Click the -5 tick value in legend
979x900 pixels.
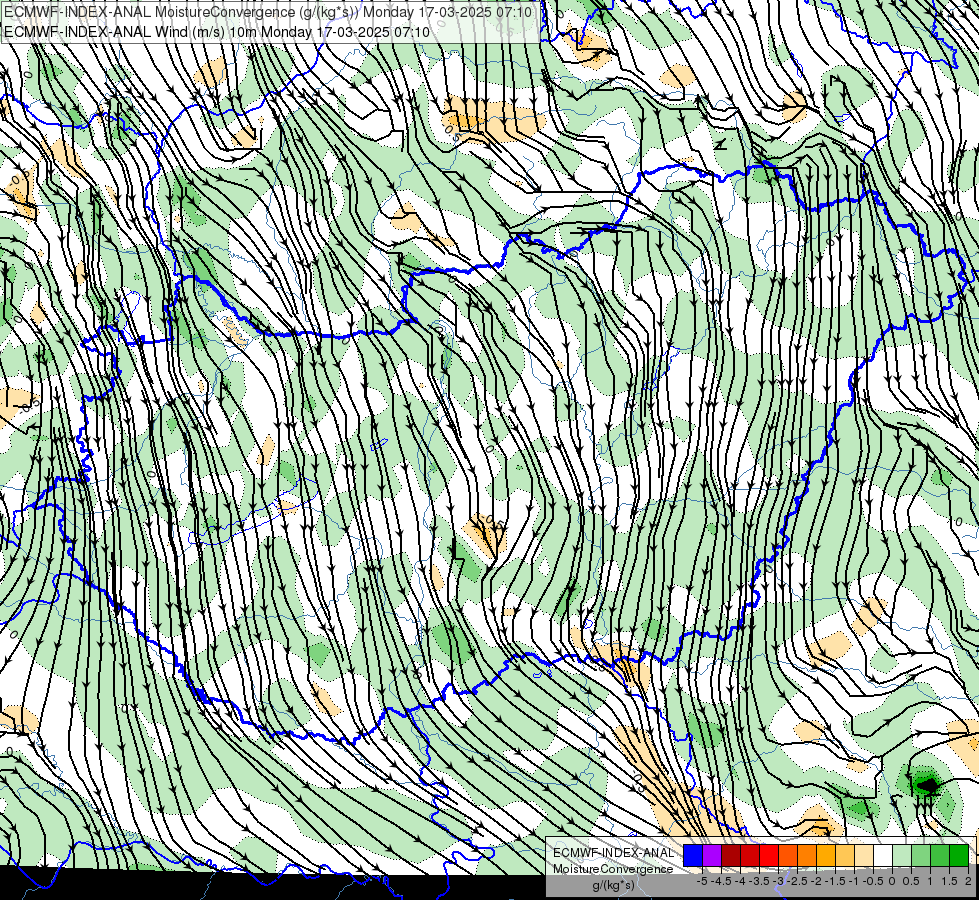702,881
